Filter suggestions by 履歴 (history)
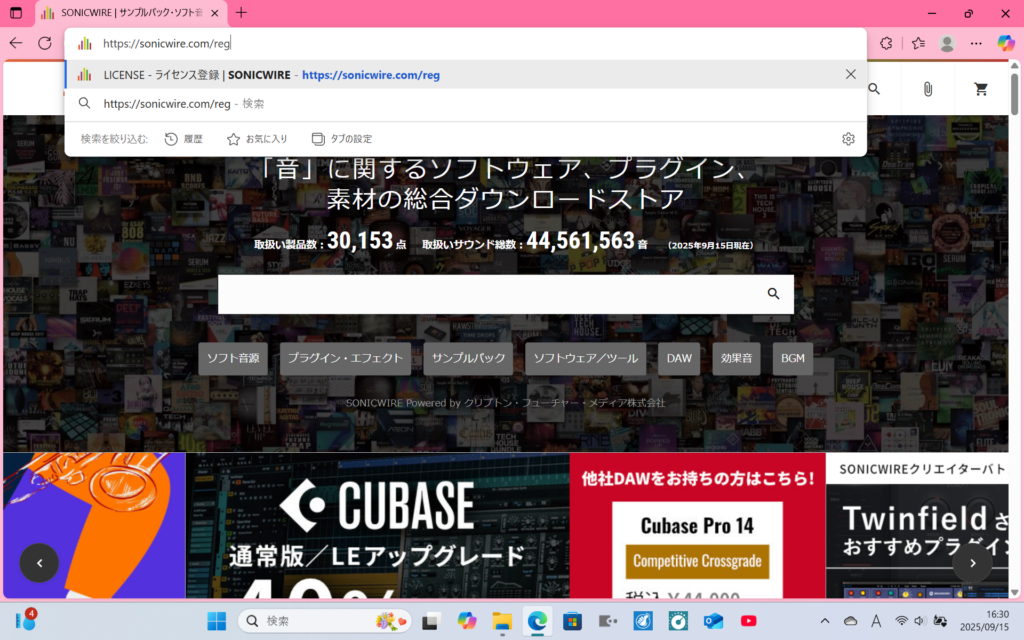The image size is (1024, 640). click(183, 139)
